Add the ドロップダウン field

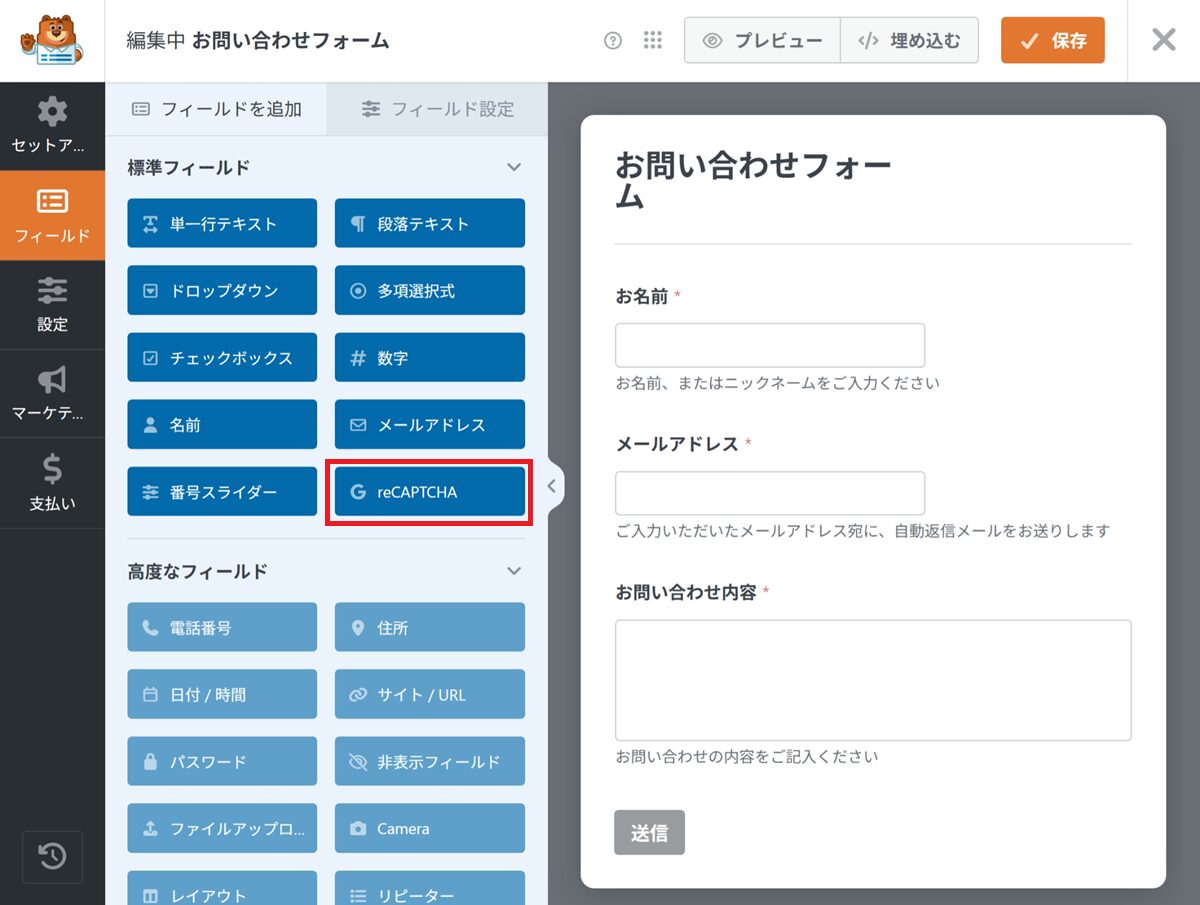[x=222, y=291]
